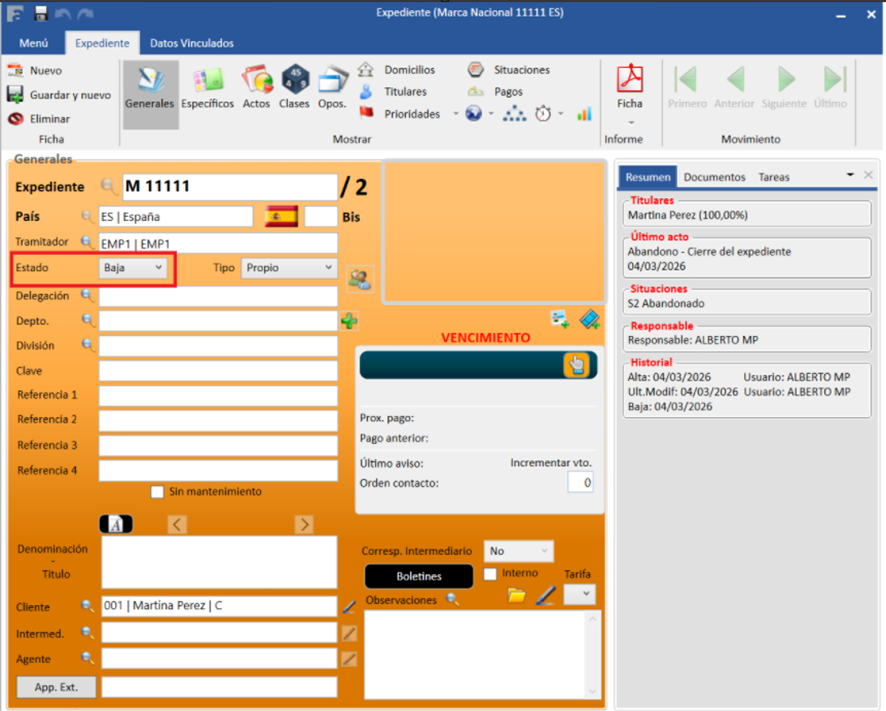Click the Spain flag icon
The width and height of the screenshot is (886, 711).
(281, 217)
